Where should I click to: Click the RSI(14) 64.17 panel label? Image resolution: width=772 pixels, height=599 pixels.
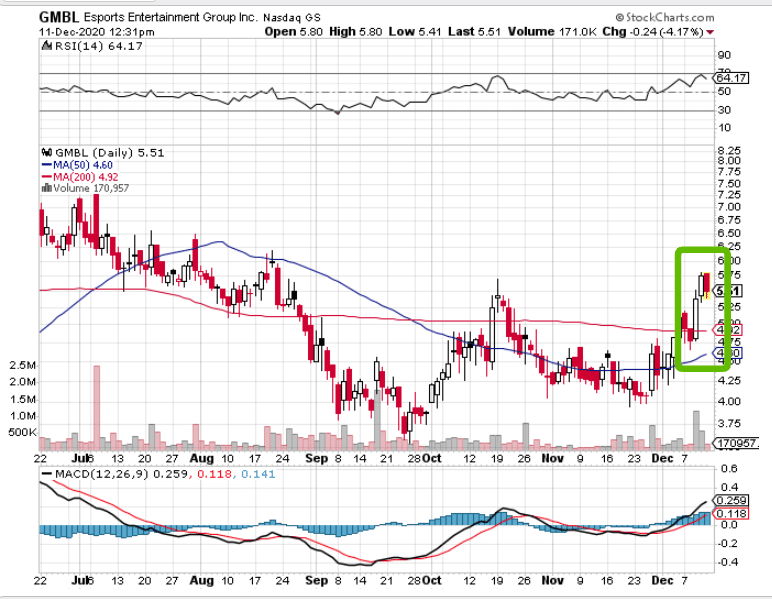(x=98, y=46)
